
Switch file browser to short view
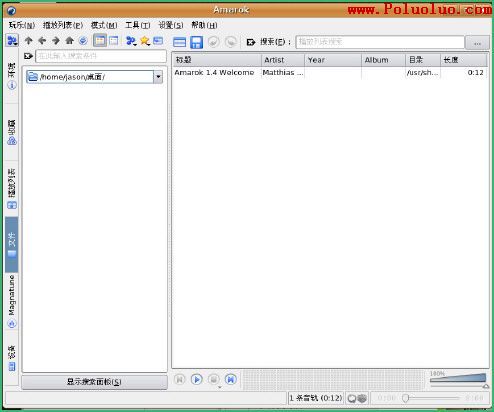tap(100, 41)
